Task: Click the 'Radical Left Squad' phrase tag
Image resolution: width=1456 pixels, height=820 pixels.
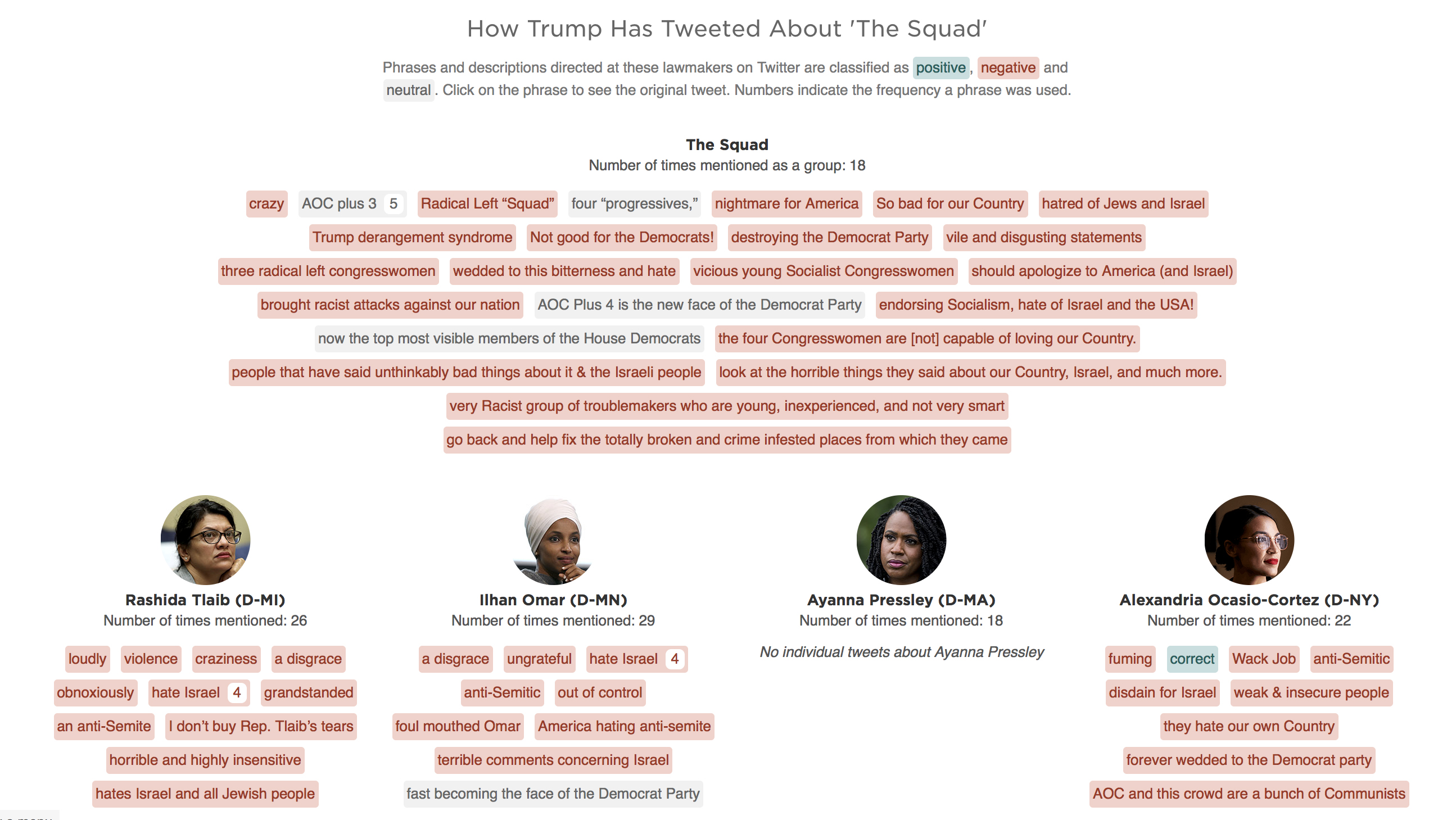Action: tap(487, 203)
